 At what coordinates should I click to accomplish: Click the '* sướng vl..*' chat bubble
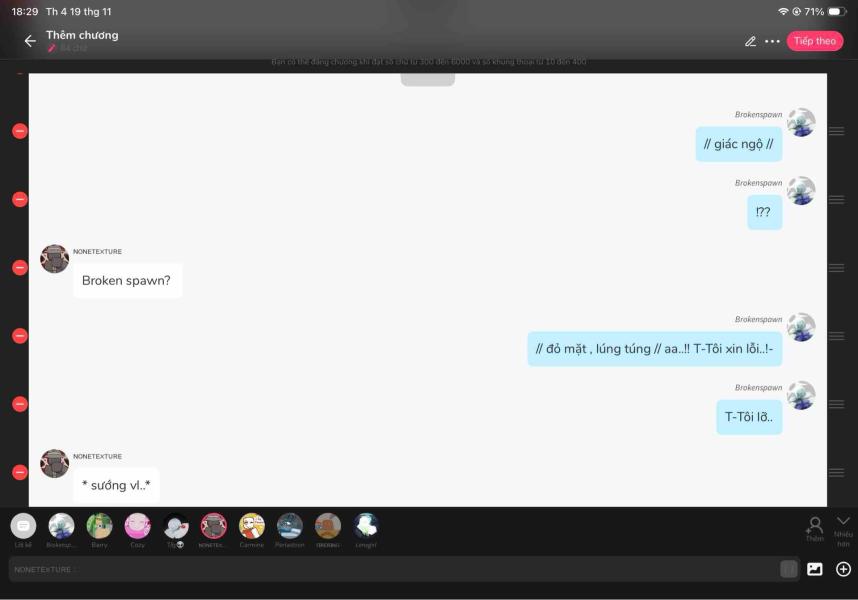click(x=116, y=485)
